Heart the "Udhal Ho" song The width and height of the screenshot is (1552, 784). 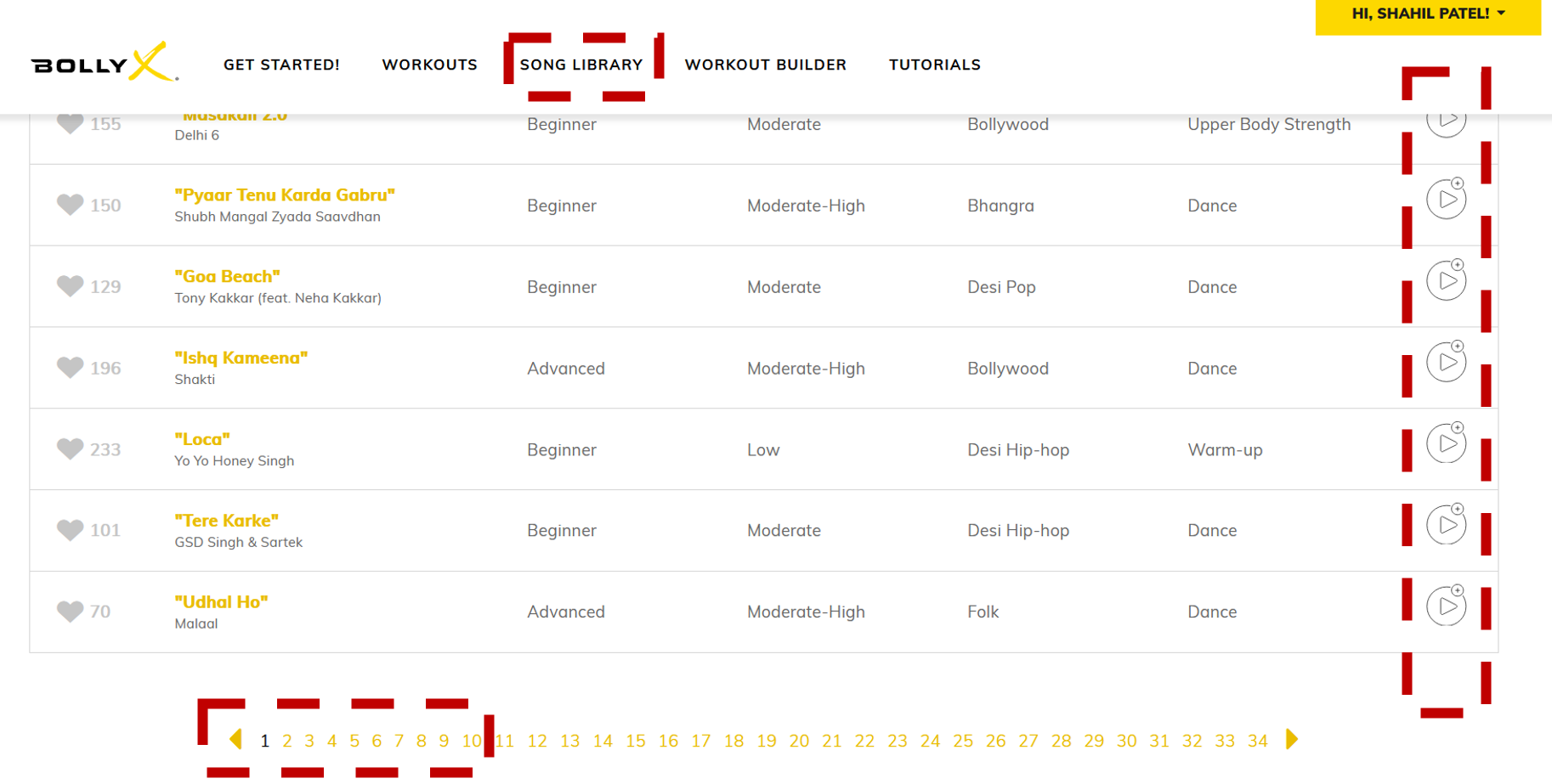coord(70,611)
